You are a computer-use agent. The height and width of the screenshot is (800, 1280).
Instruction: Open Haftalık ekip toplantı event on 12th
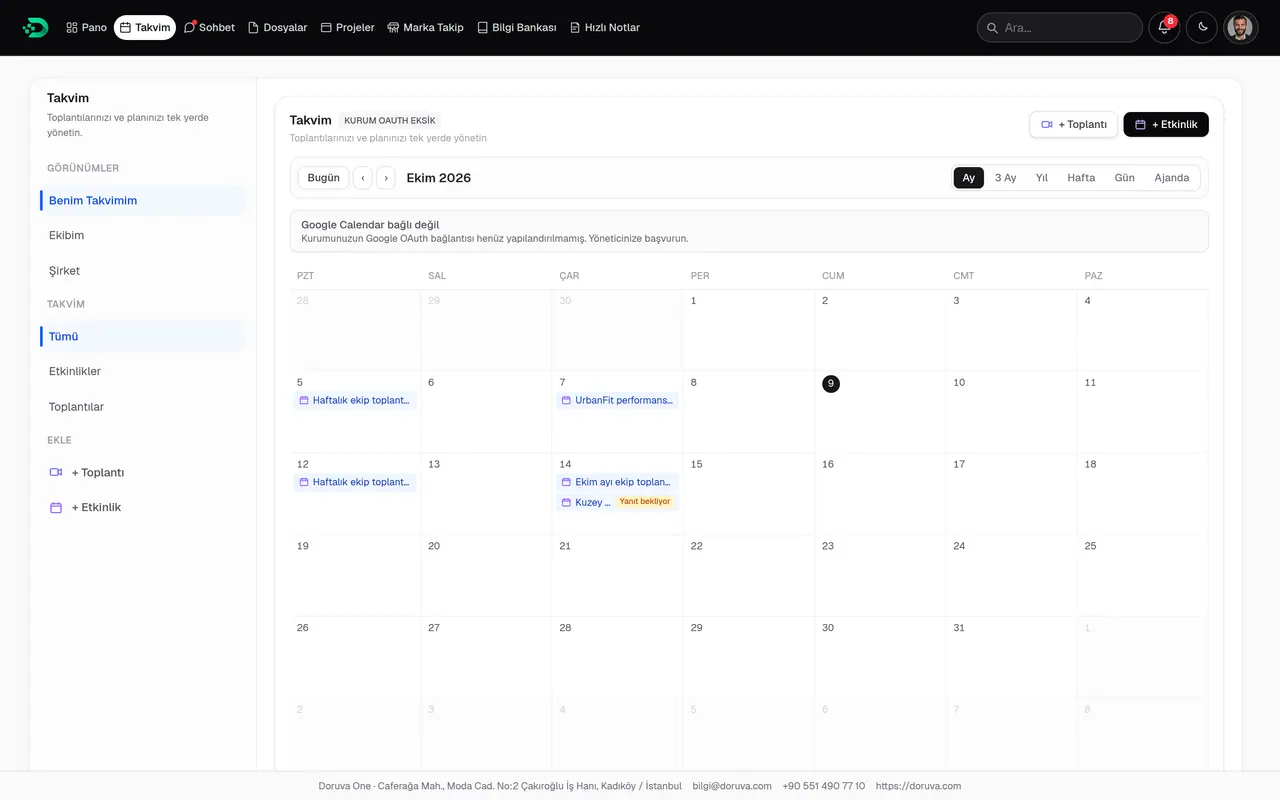(x=355, y=482)
